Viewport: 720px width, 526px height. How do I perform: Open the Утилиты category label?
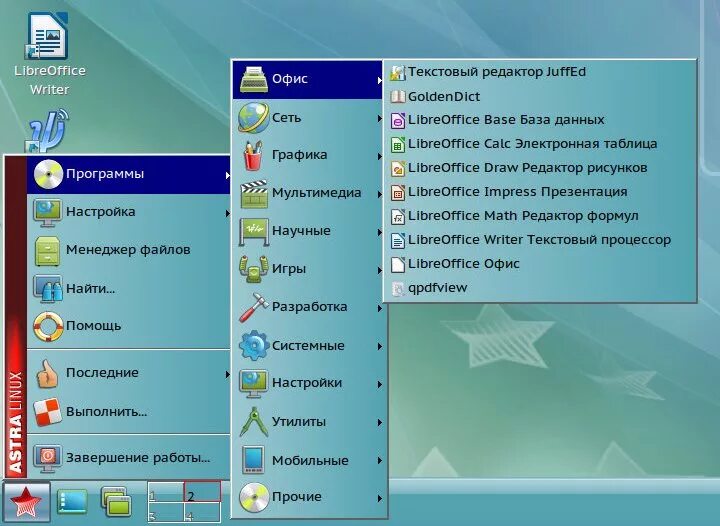click(299, 421)
